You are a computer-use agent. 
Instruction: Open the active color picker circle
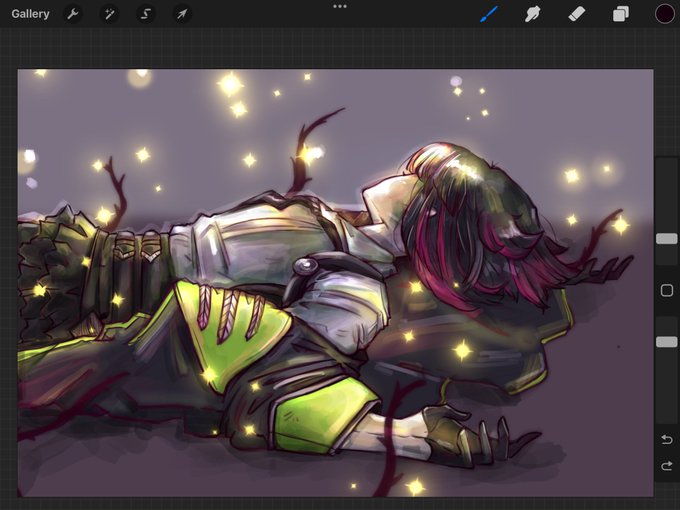click(664, 14)
